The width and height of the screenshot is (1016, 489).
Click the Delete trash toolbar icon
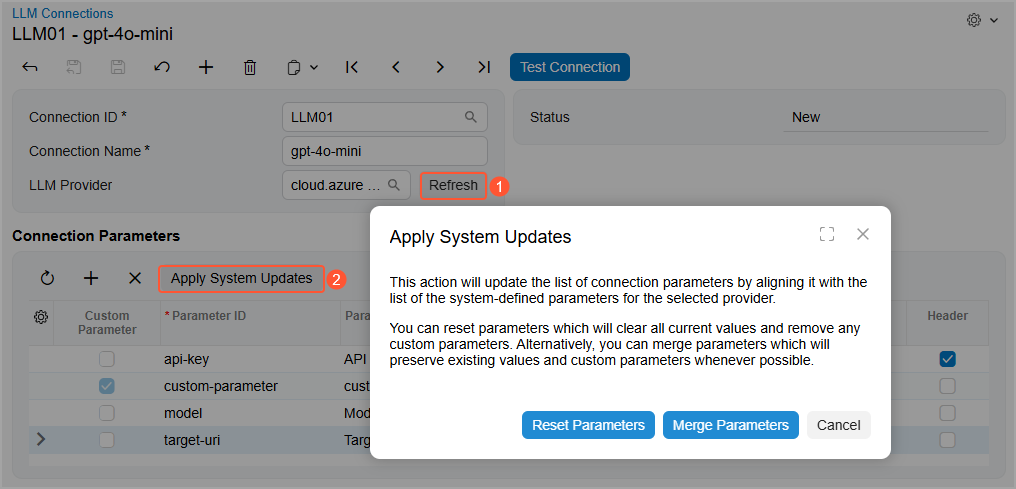click(249, 67)
